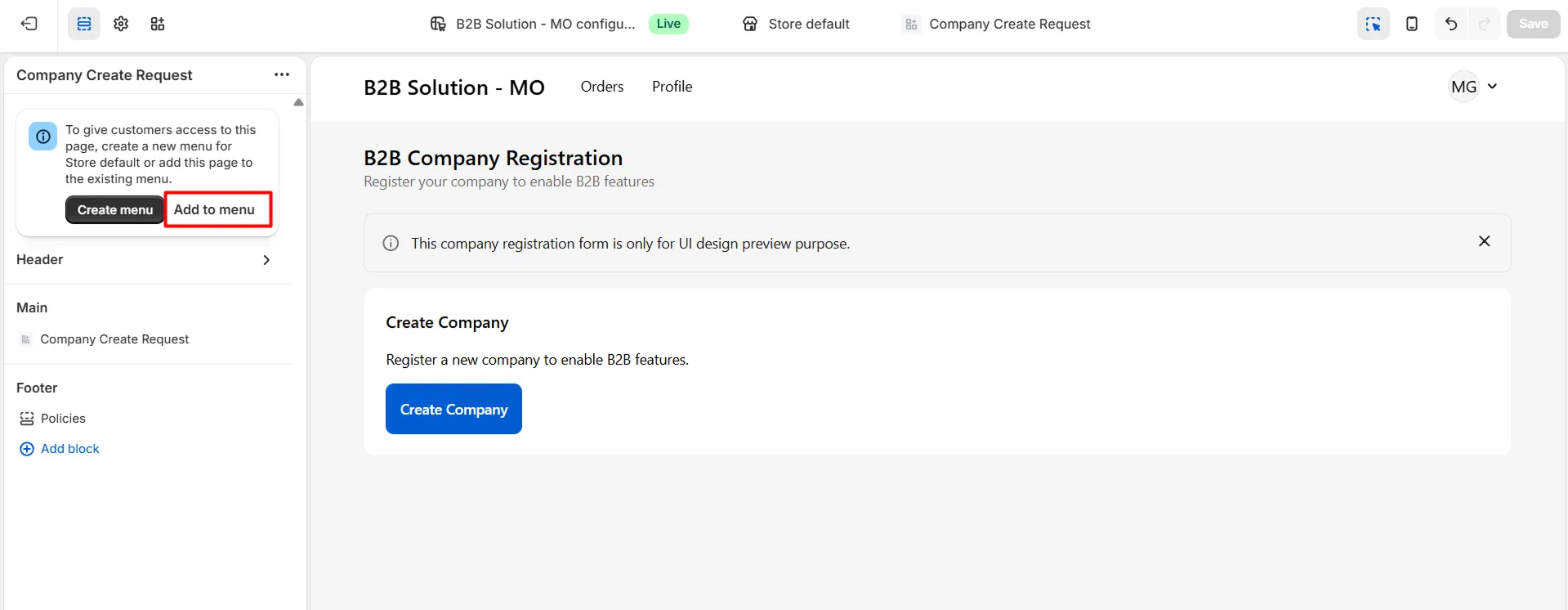1568x610 pixels.
Task: Click the configuration icon beside B2B Solution title
Action: coord(438,24)
